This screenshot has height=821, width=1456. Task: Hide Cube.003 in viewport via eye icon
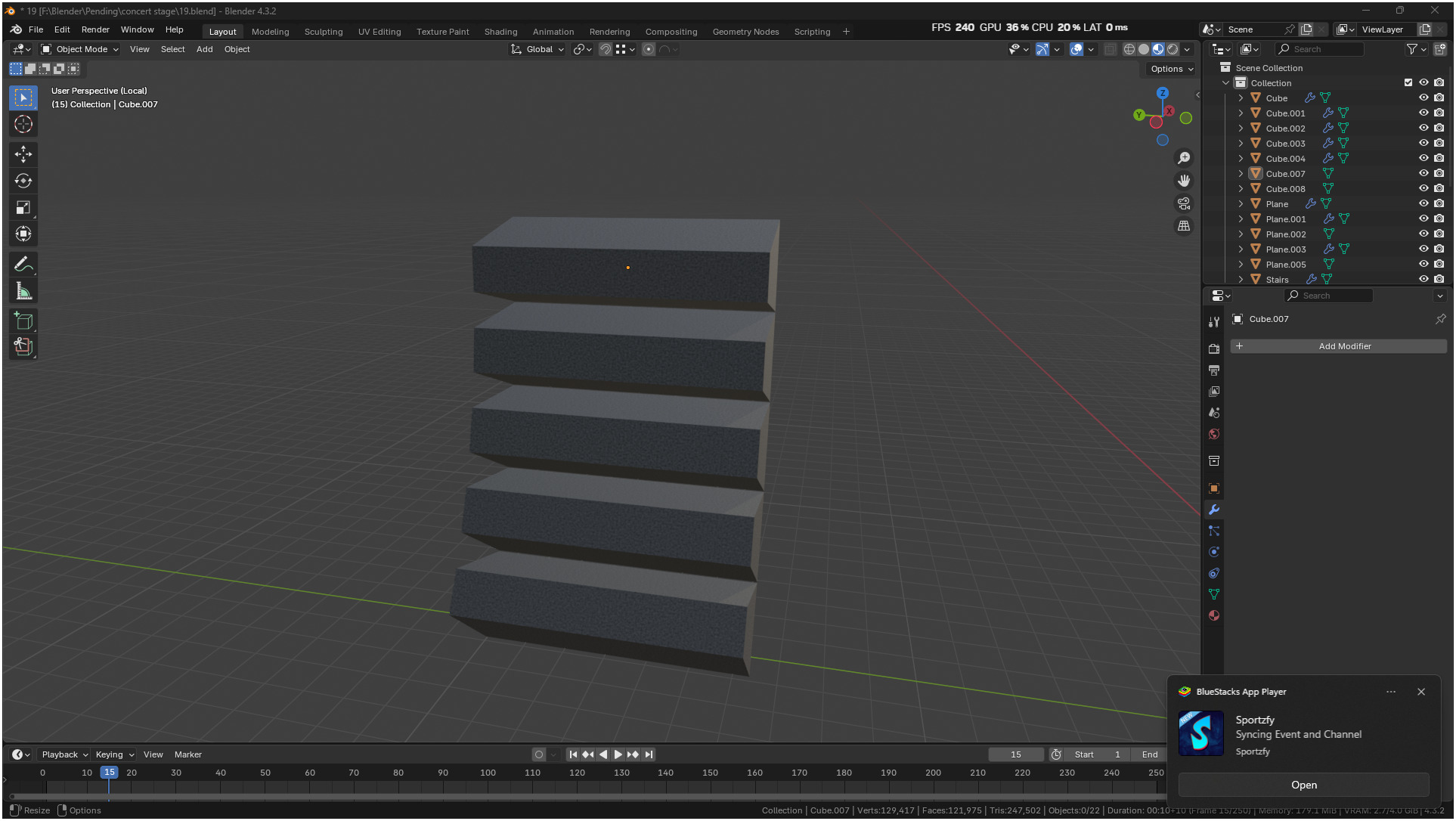click(1423, 143)
